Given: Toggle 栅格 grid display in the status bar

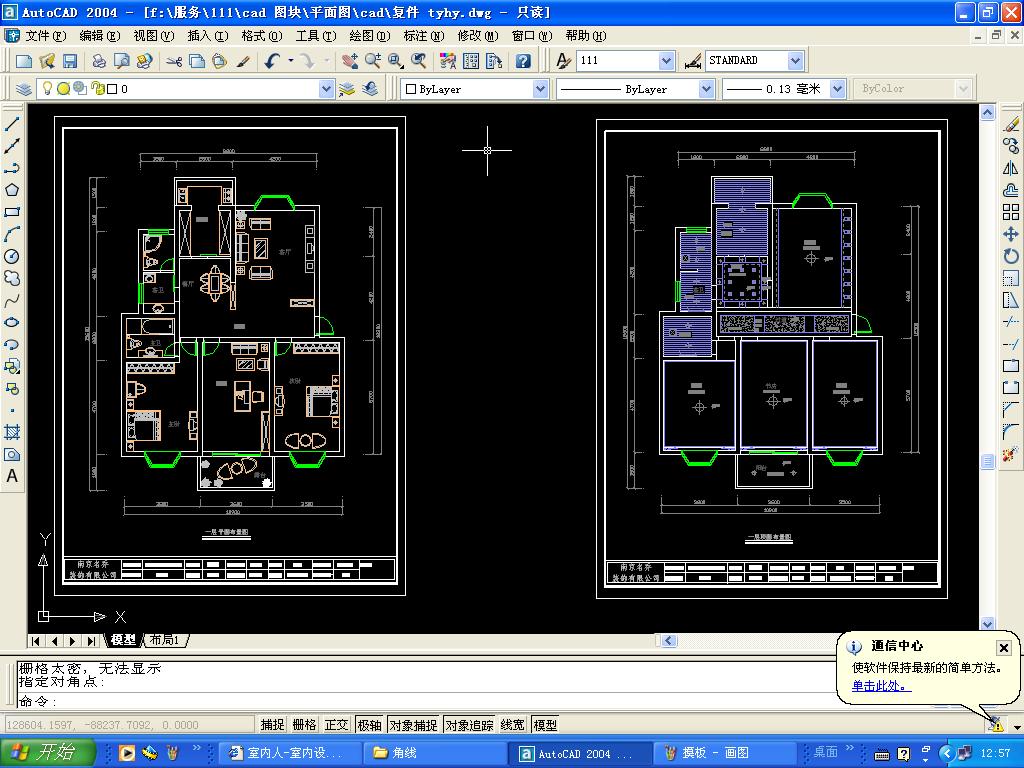Looking at the screenshot, I should point(304,725).
